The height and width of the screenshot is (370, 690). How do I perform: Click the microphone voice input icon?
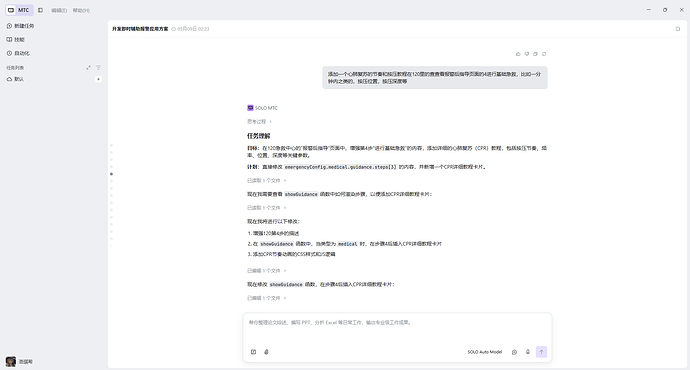[528, 352]
